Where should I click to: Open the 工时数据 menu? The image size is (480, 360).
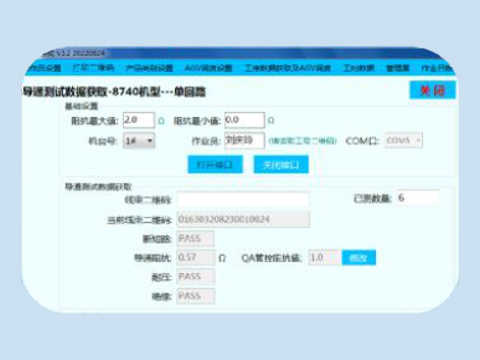(359, 68)
